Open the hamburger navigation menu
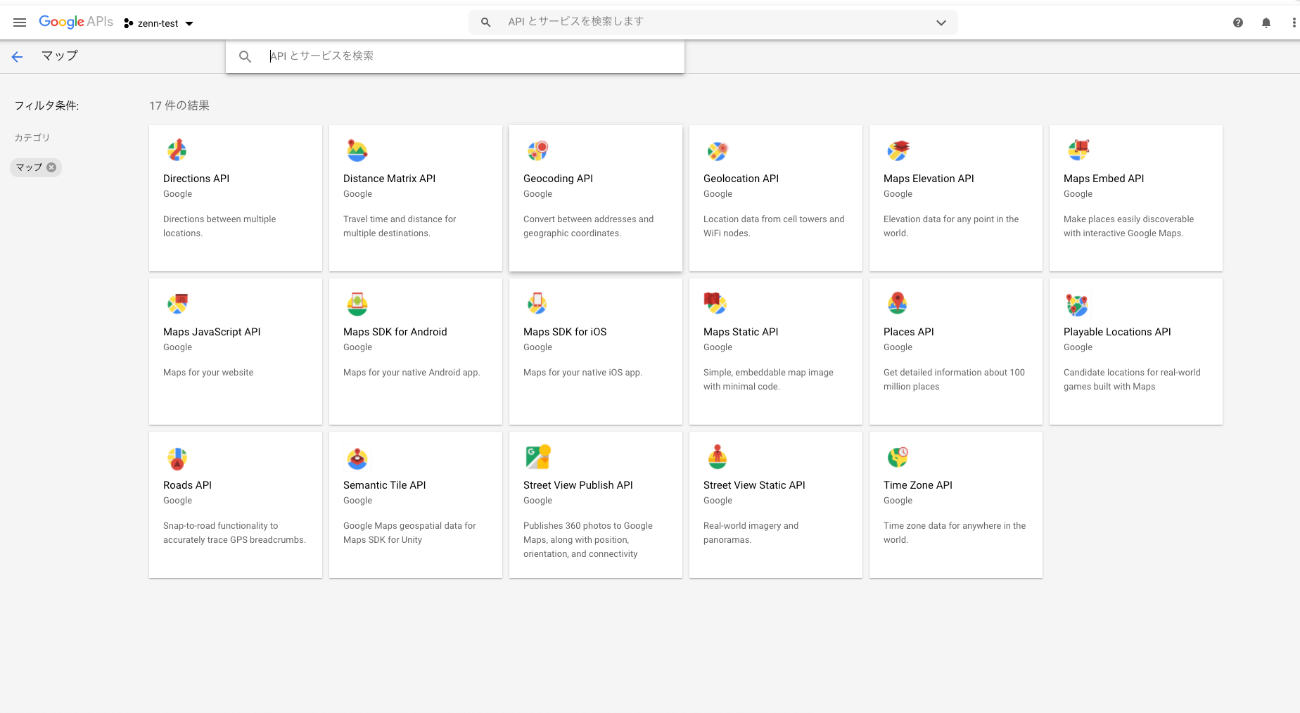The height and width of the screenshot is (713, 1300). [x=19, y=22]
